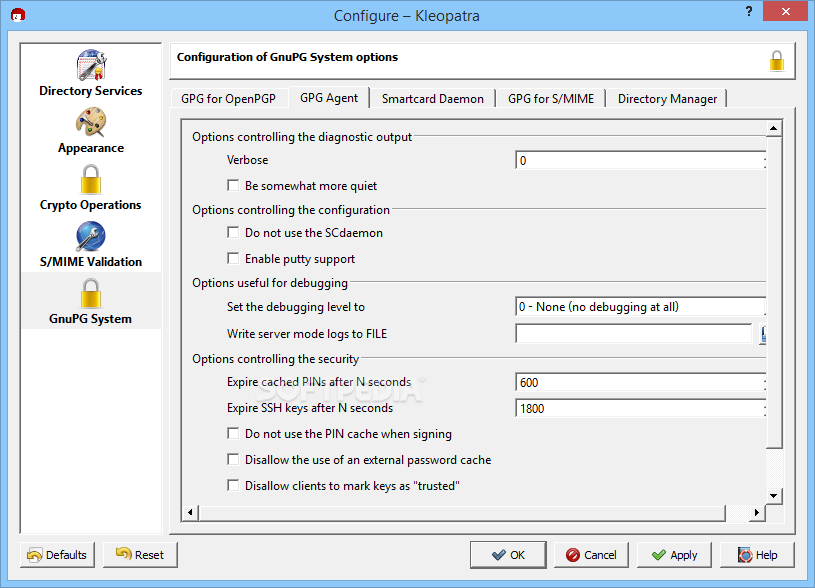The width and height of the screenshot is (815, 588).
Task: Click the Expire SSH keys after N seconds label
Action: 310,408
